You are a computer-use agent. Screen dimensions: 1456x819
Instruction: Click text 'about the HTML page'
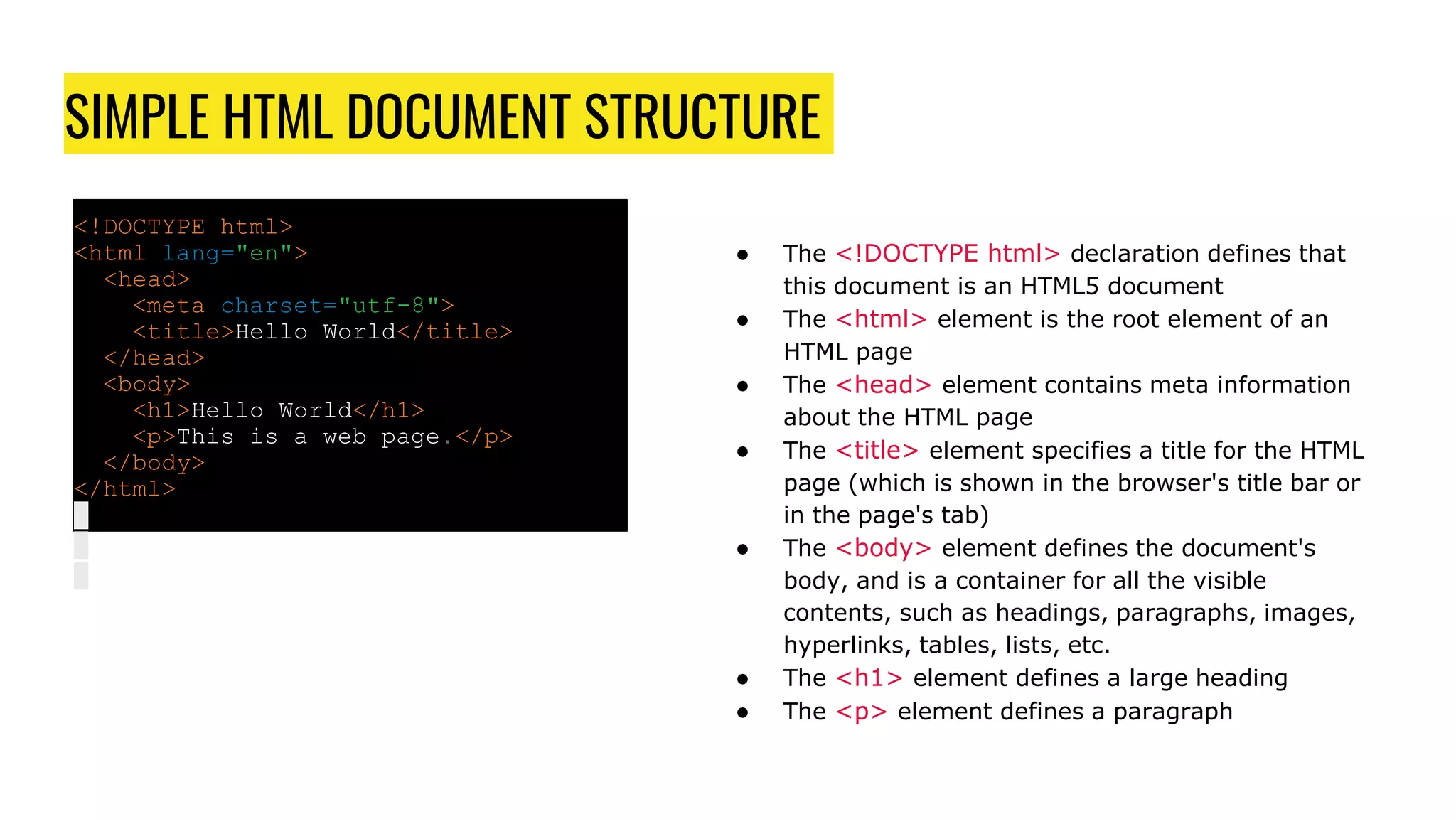908,417
